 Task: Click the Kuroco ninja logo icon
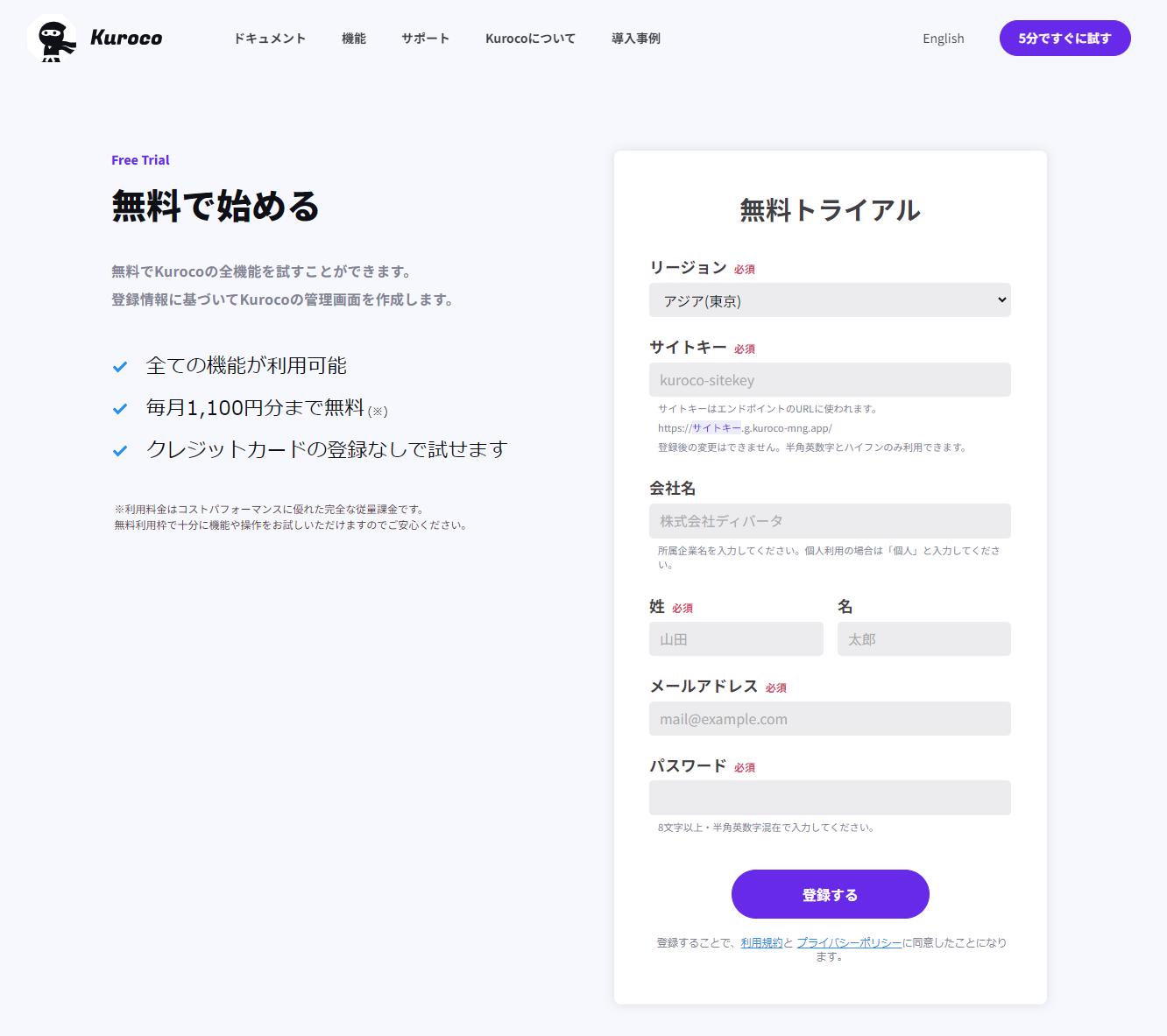coord(52,39)
